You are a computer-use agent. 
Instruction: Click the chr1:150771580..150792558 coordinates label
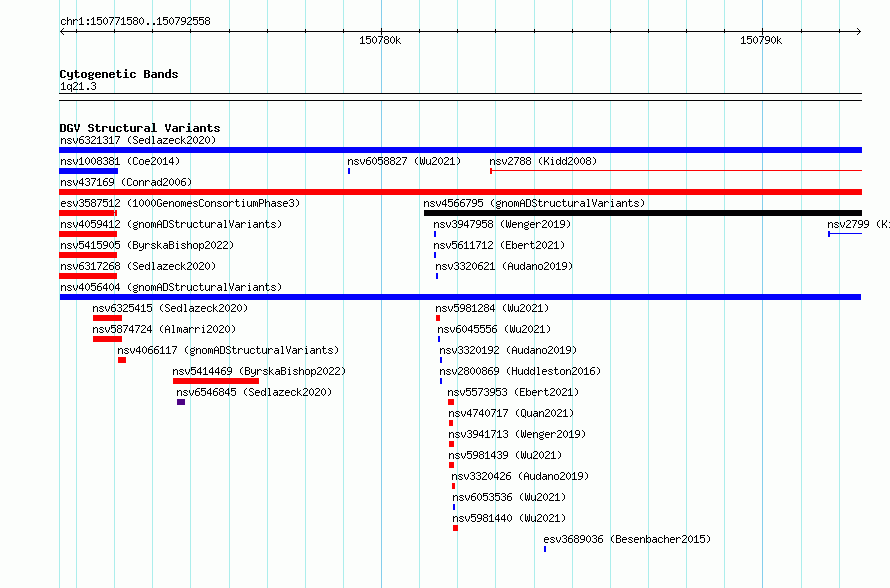point(135,21)
